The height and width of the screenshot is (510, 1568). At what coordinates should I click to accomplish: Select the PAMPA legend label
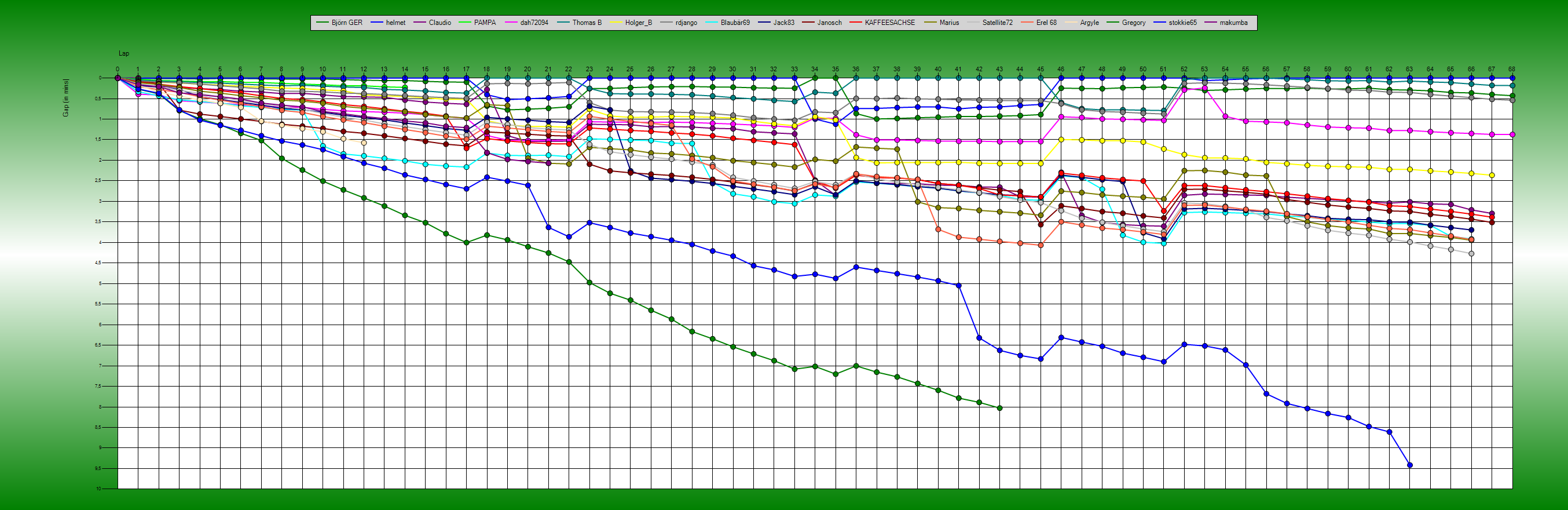tap(485, 23)
